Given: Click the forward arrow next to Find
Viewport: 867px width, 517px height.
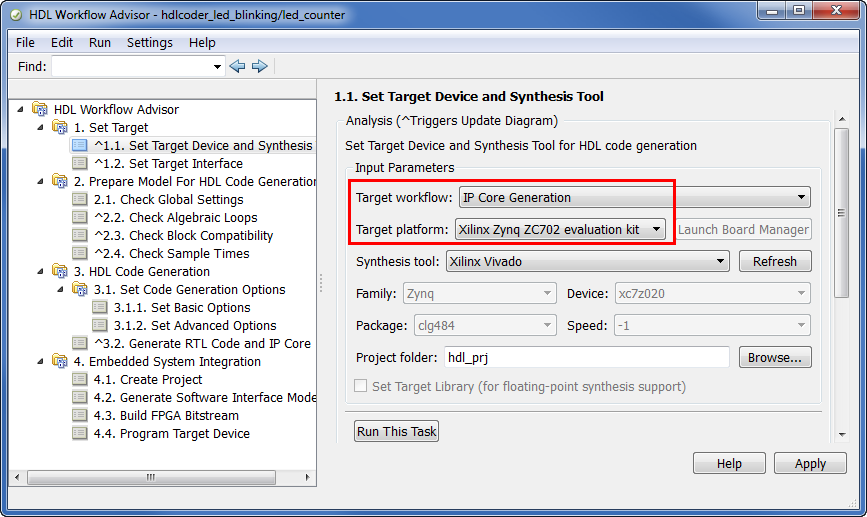Looking at the screenshot, I should coord(259,66).
